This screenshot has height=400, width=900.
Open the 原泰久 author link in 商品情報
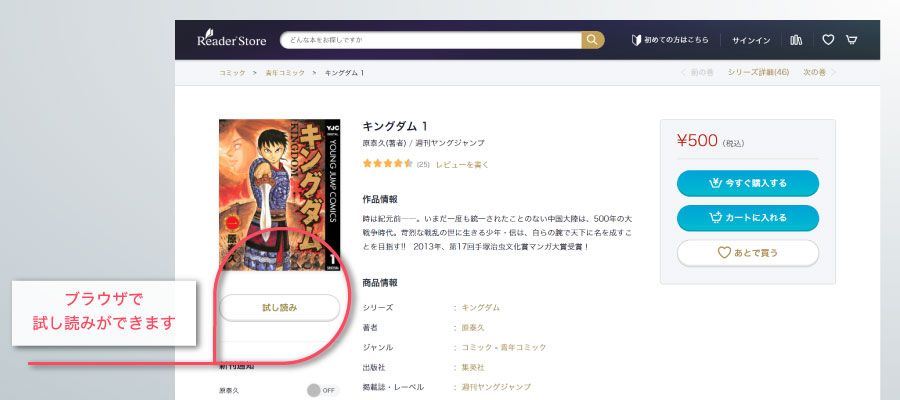click(473, 328)
